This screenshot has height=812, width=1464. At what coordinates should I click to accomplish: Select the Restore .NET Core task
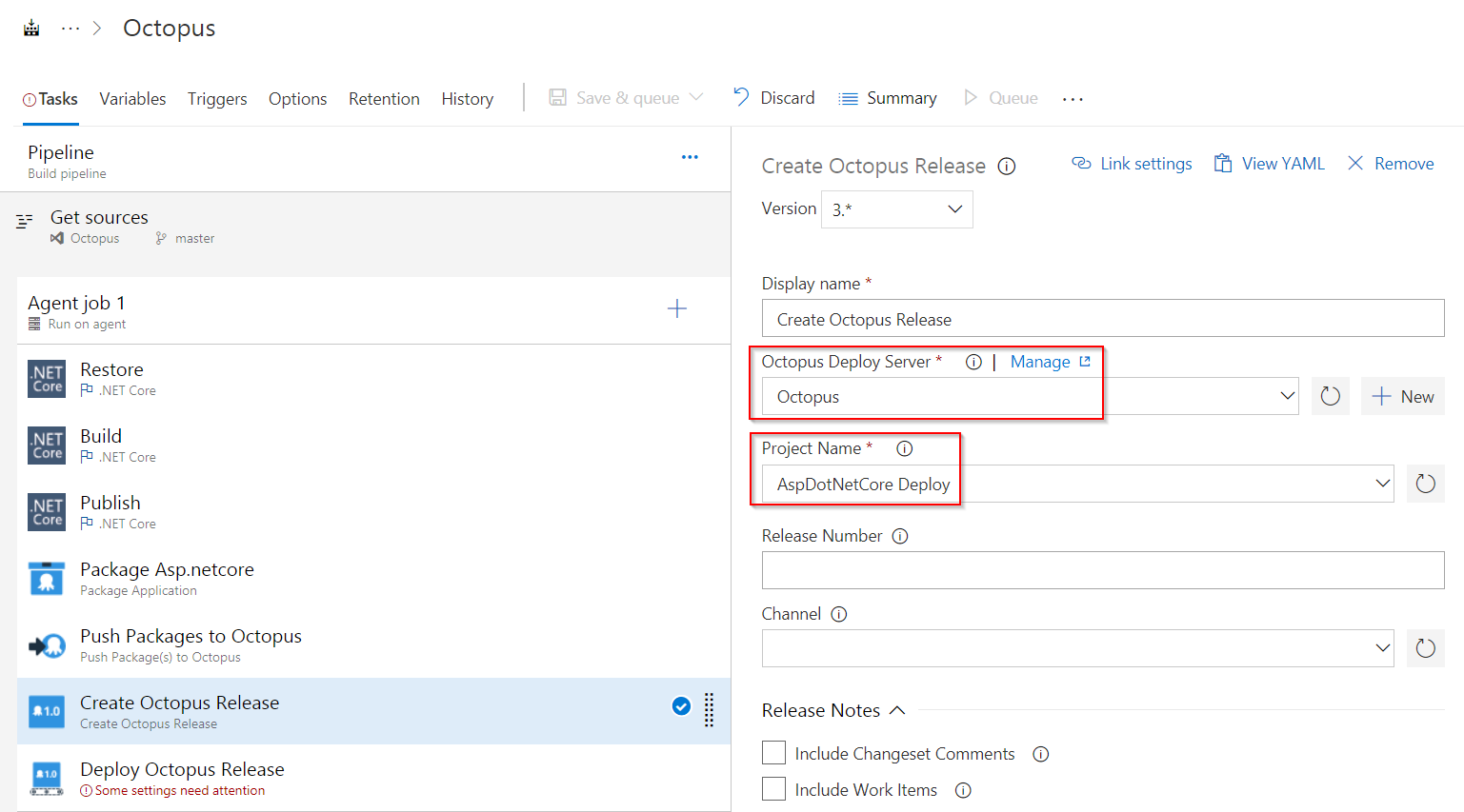point(373,378)
